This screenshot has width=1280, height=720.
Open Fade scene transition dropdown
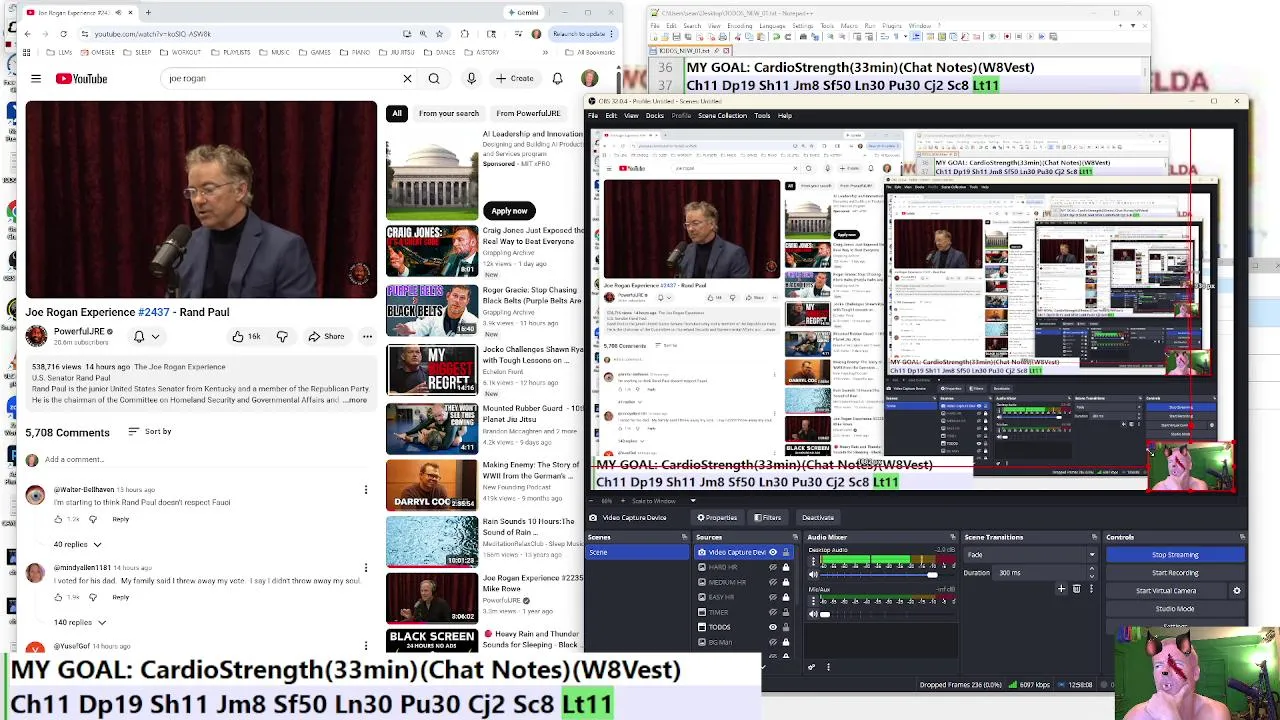coord(1032,555)
